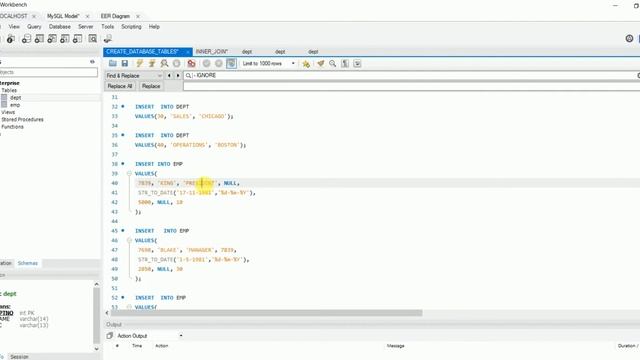Toggle autocommit mode
The width and height of the screenshot is (640, 360).
click(x=231, y=63)
